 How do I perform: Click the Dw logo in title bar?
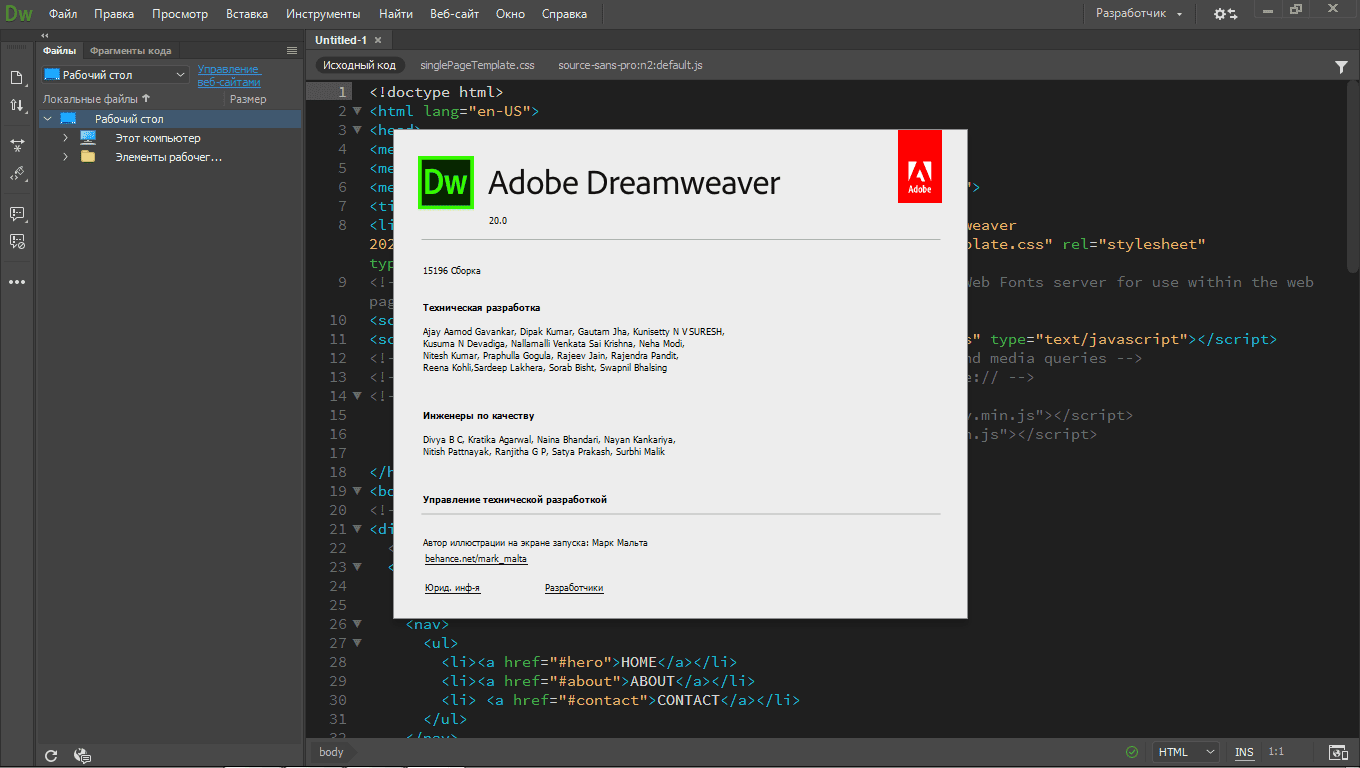click(x=17, y=14)
